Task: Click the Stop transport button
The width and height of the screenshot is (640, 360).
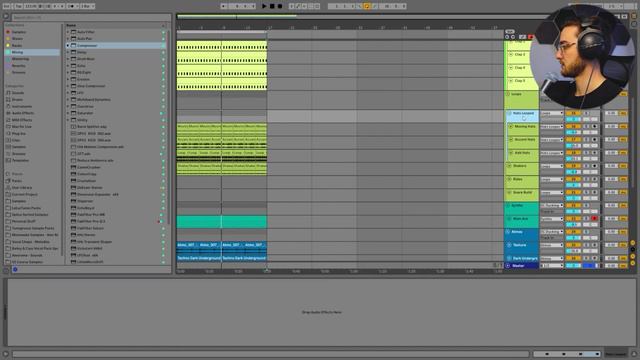Action: click(272, 6)
